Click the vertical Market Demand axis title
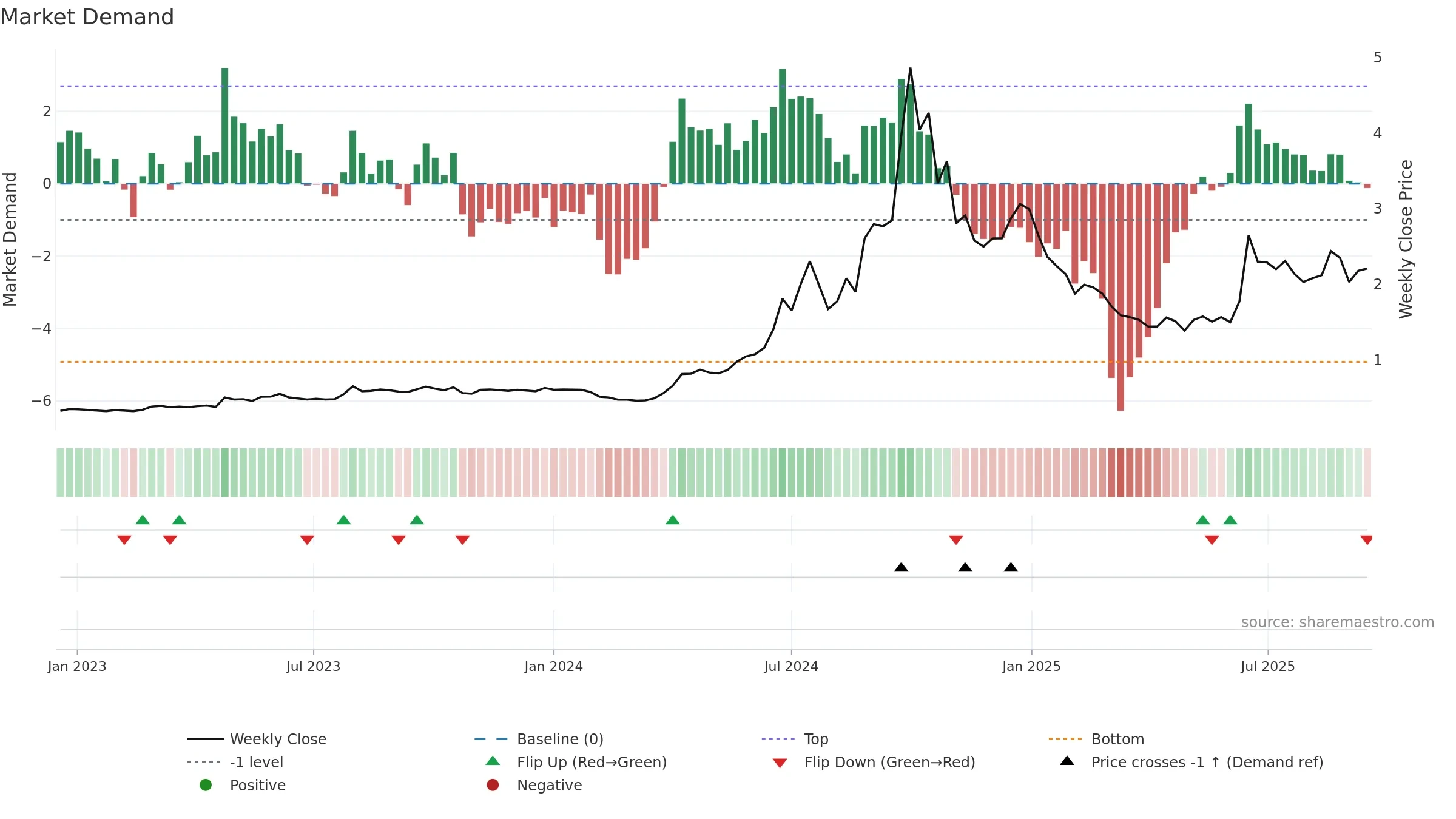The width and height of the screenshot is (1456, 819). (10, 239)
